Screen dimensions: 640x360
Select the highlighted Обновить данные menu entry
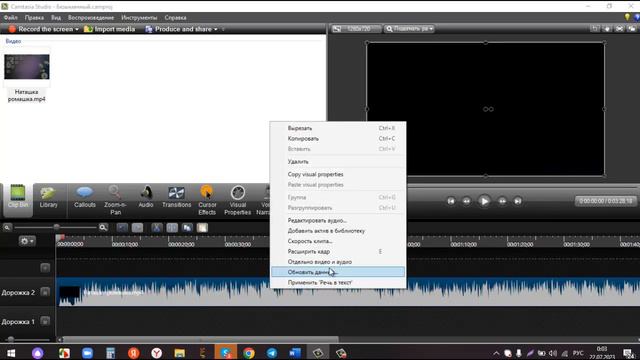click(338, 272)
